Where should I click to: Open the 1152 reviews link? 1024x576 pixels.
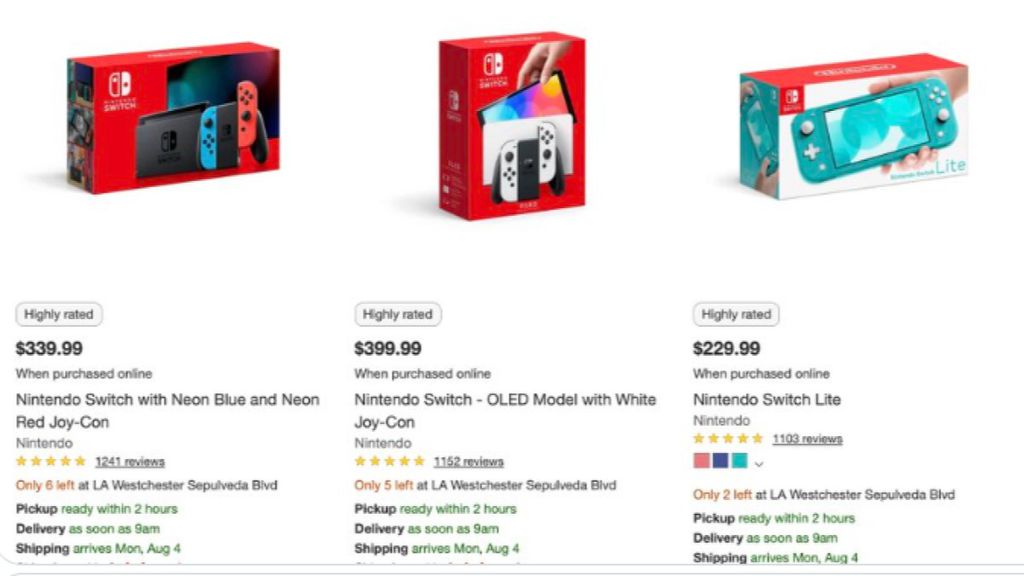point(468,462)
